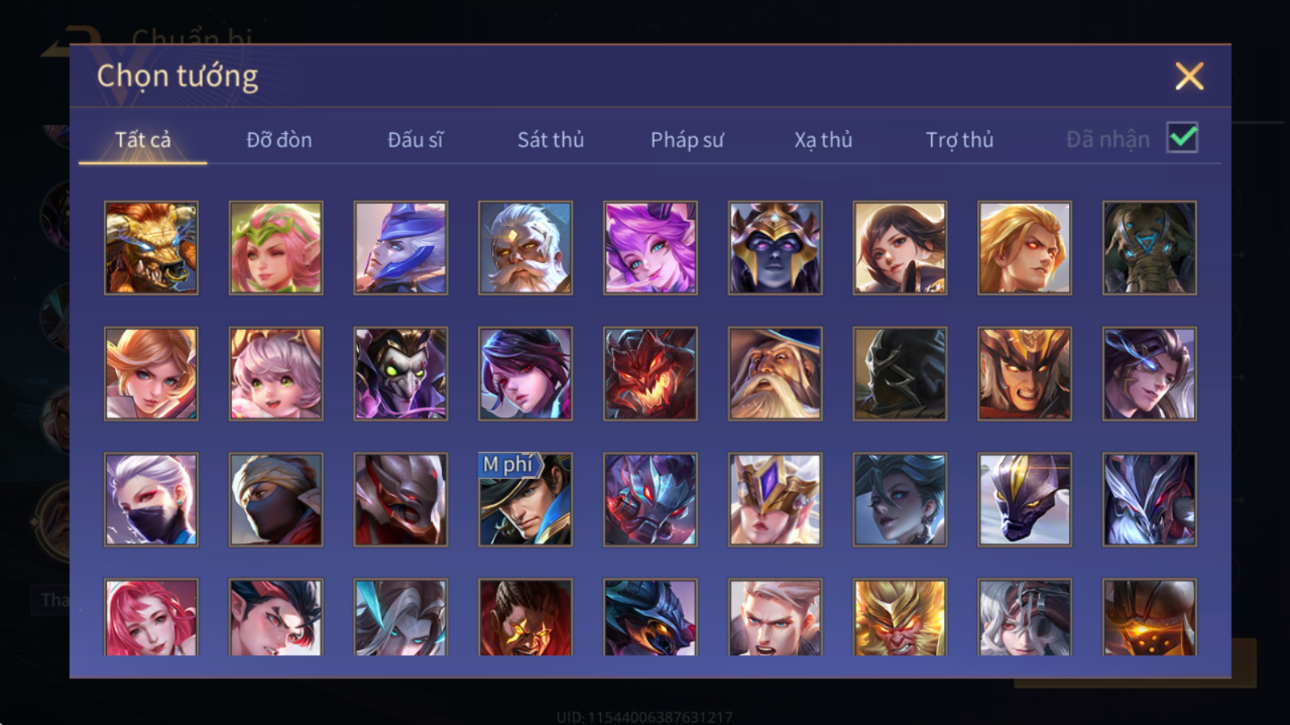Toggle the Đã nhận checkbox
Image resolution: width=1290 pixels, height=725 pixels.
[x=1182, y=138]
